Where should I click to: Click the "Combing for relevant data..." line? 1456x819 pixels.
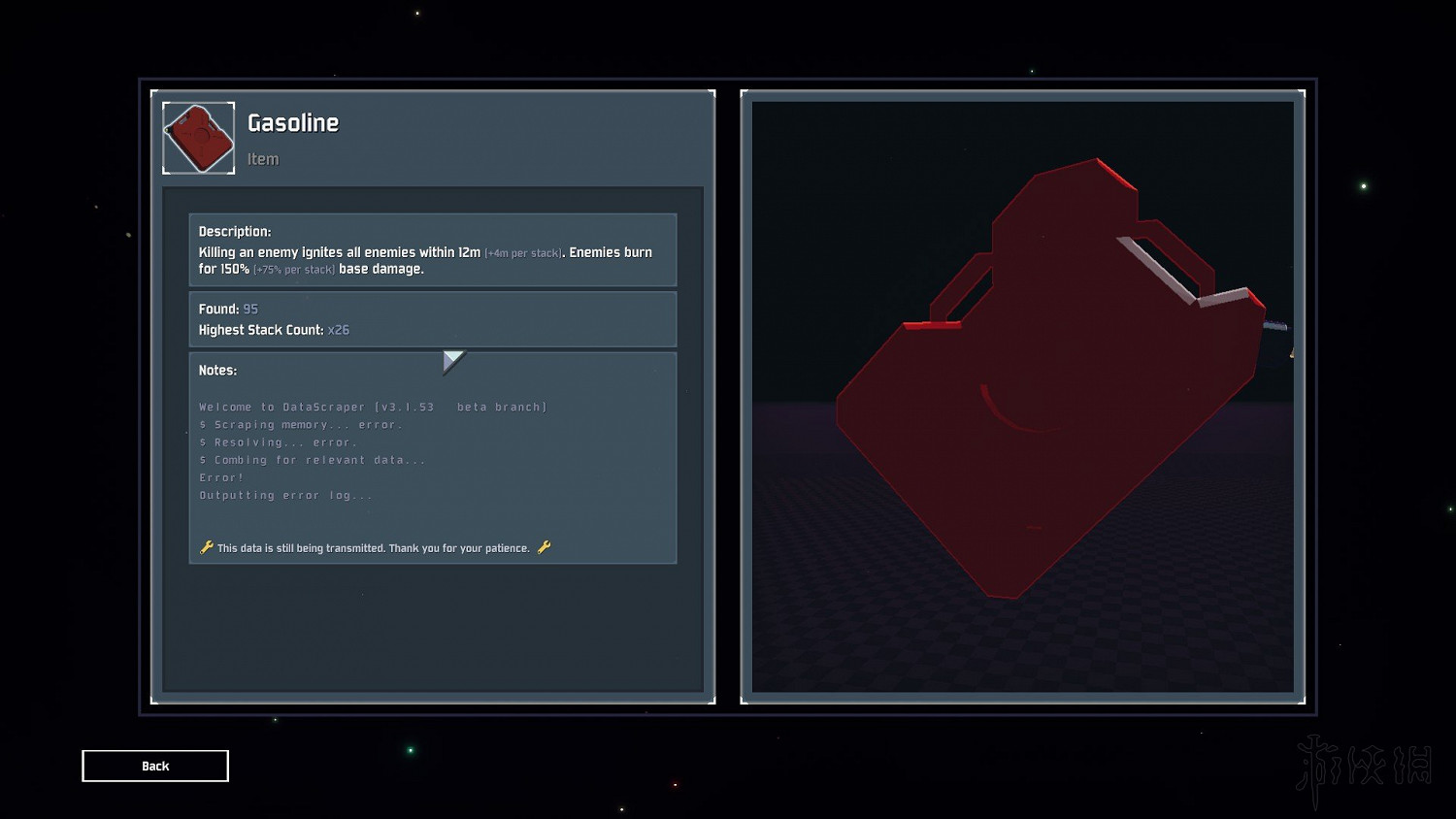(312, 460)
